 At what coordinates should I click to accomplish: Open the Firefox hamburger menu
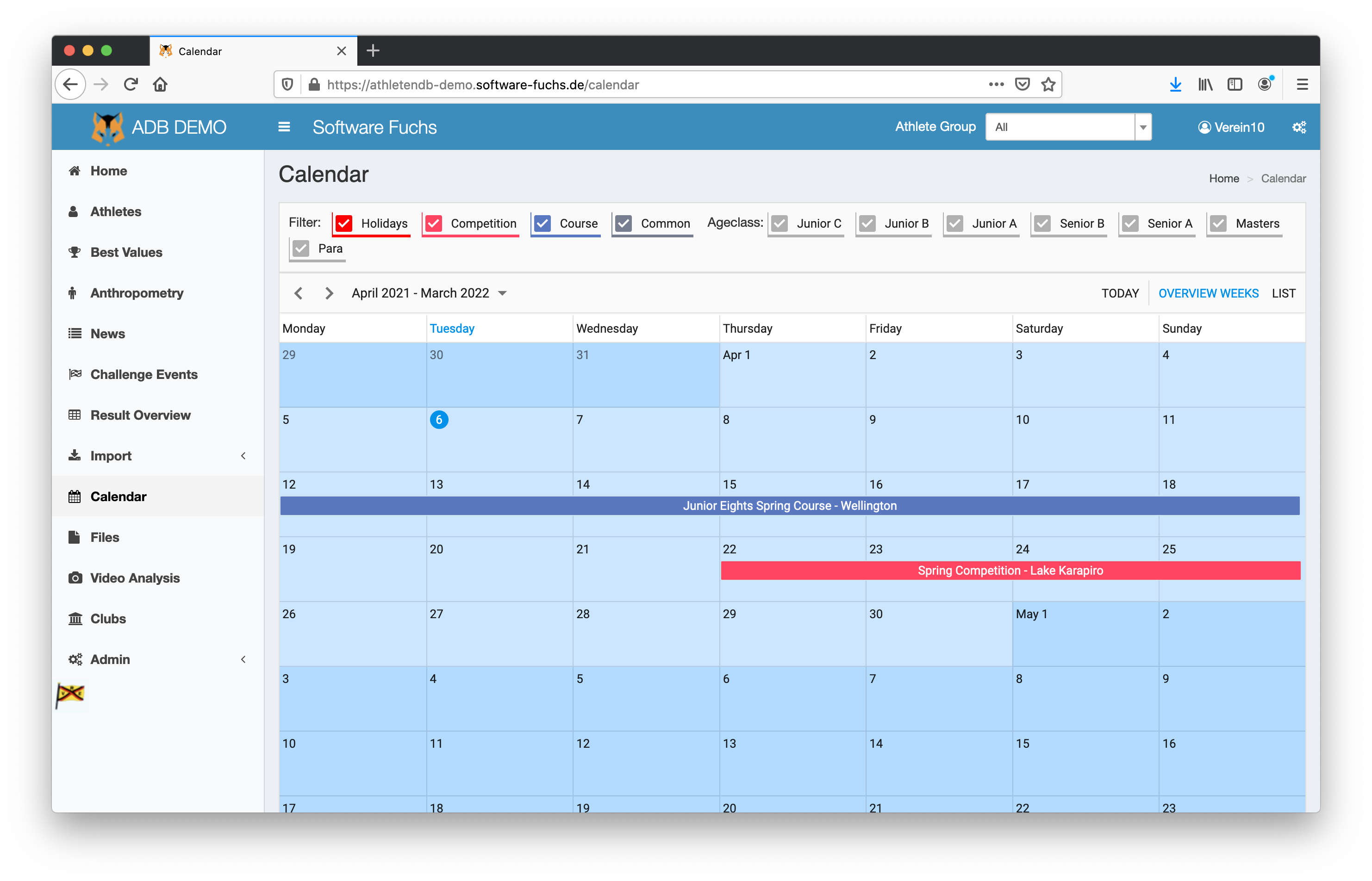pos(1302,85)
